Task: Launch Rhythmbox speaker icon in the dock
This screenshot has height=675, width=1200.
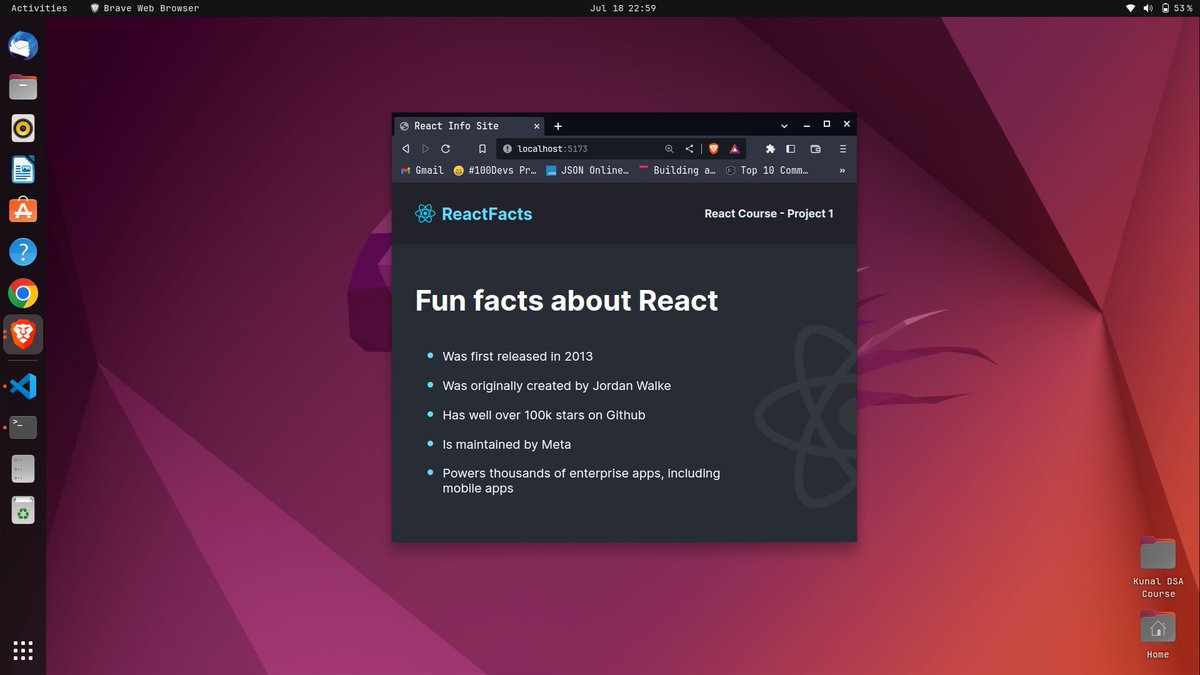Action: (23, 128)
